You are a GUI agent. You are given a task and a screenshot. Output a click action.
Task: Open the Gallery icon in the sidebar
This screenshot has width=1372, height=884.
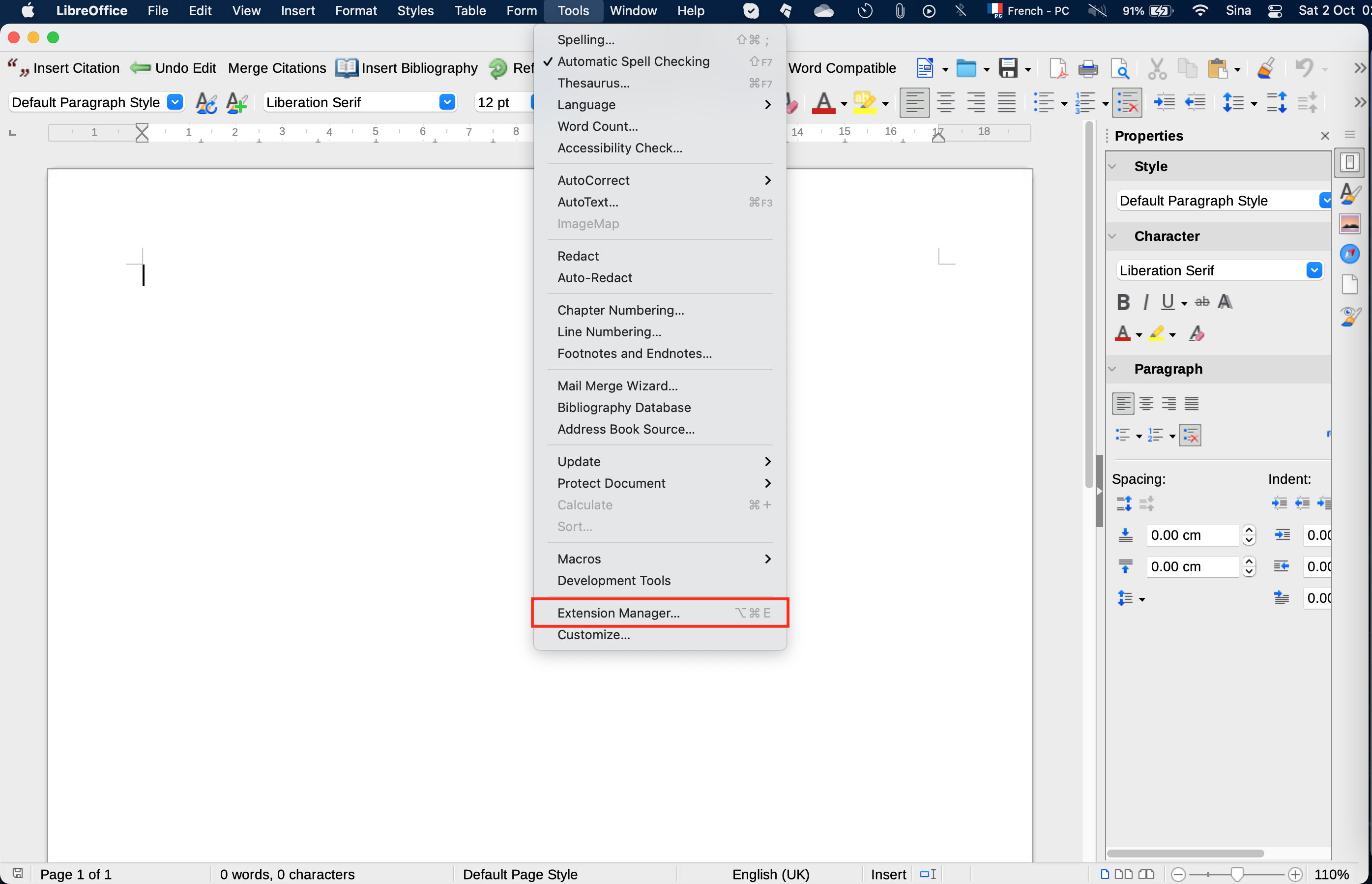(x=1349, y=224)
